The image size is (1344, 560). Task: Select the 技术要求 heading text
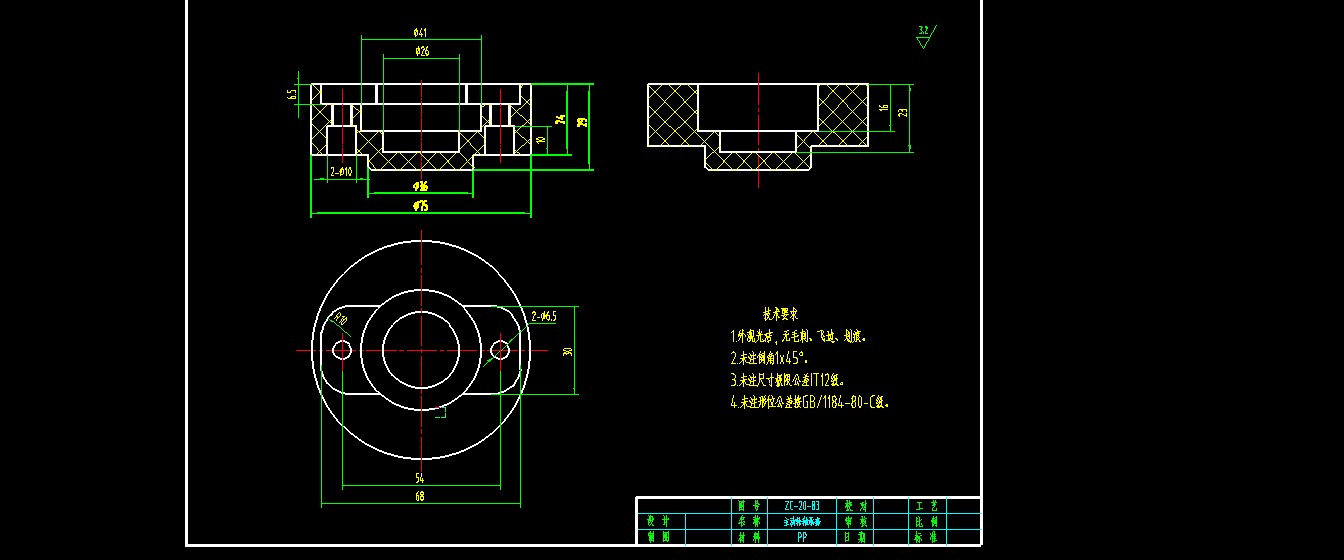(780, 314)
